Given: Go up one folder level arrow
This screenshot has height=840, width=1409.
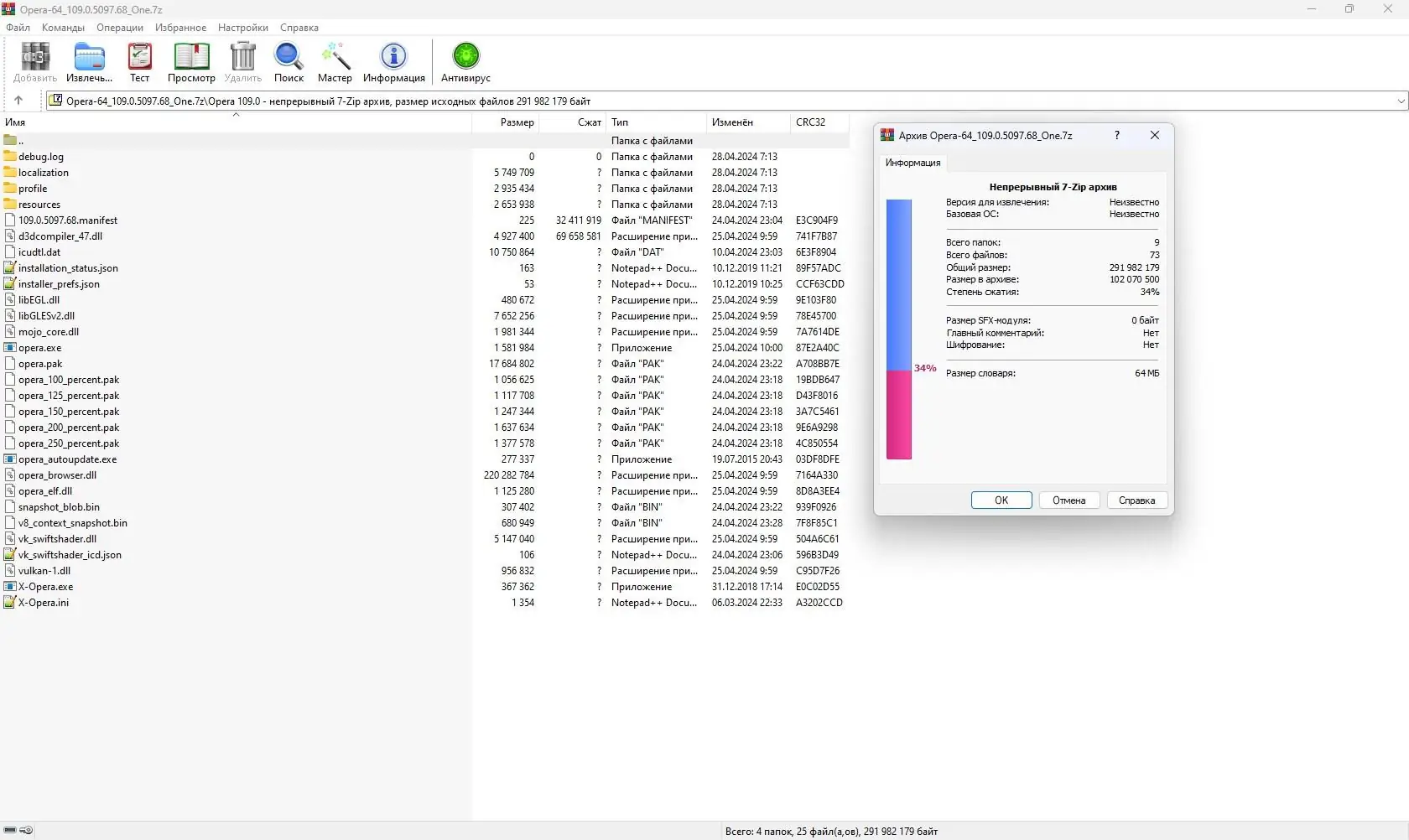Looking at the screenshot, I should point(18,101).
